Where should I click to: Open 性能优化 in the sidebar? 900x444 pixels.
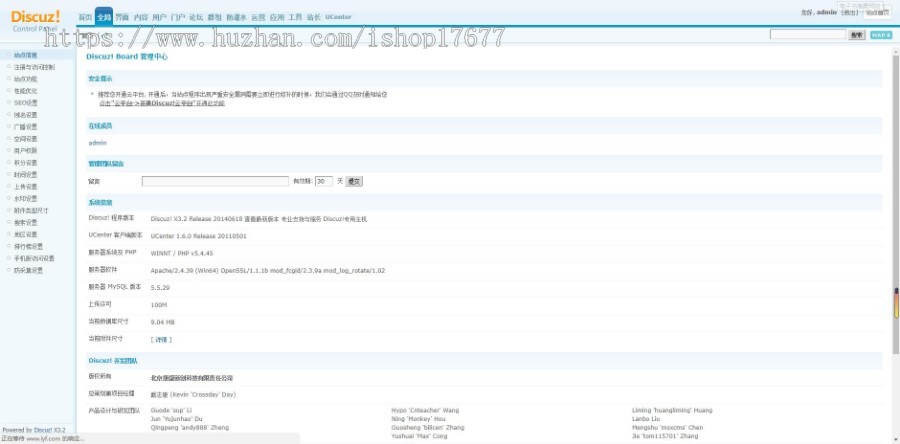pyautogui.click(x=26, y=91)
